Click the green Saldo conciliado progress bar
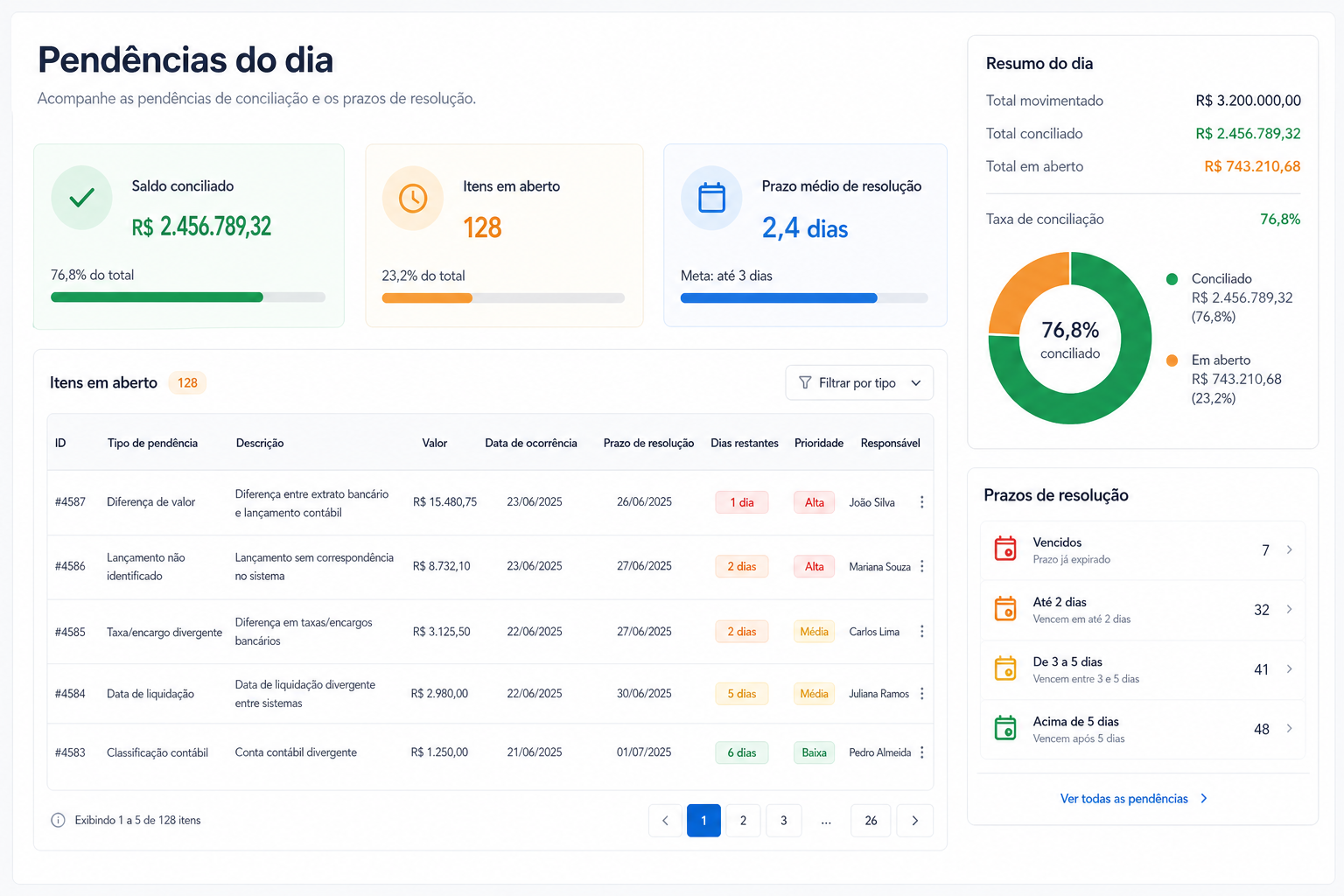Image resolution: width=1344 pixels, height=896 pixels. (188, 297)
